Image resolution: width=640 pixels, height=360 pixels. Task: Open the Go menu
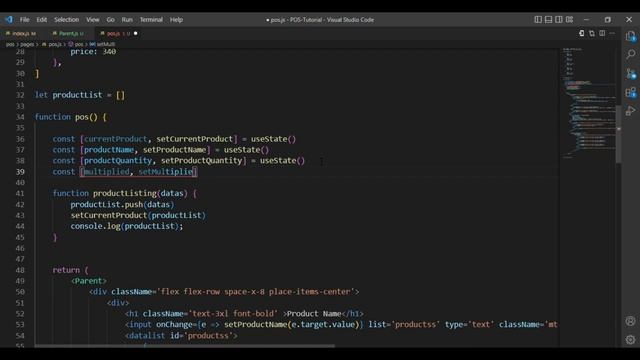coord(111,20)
